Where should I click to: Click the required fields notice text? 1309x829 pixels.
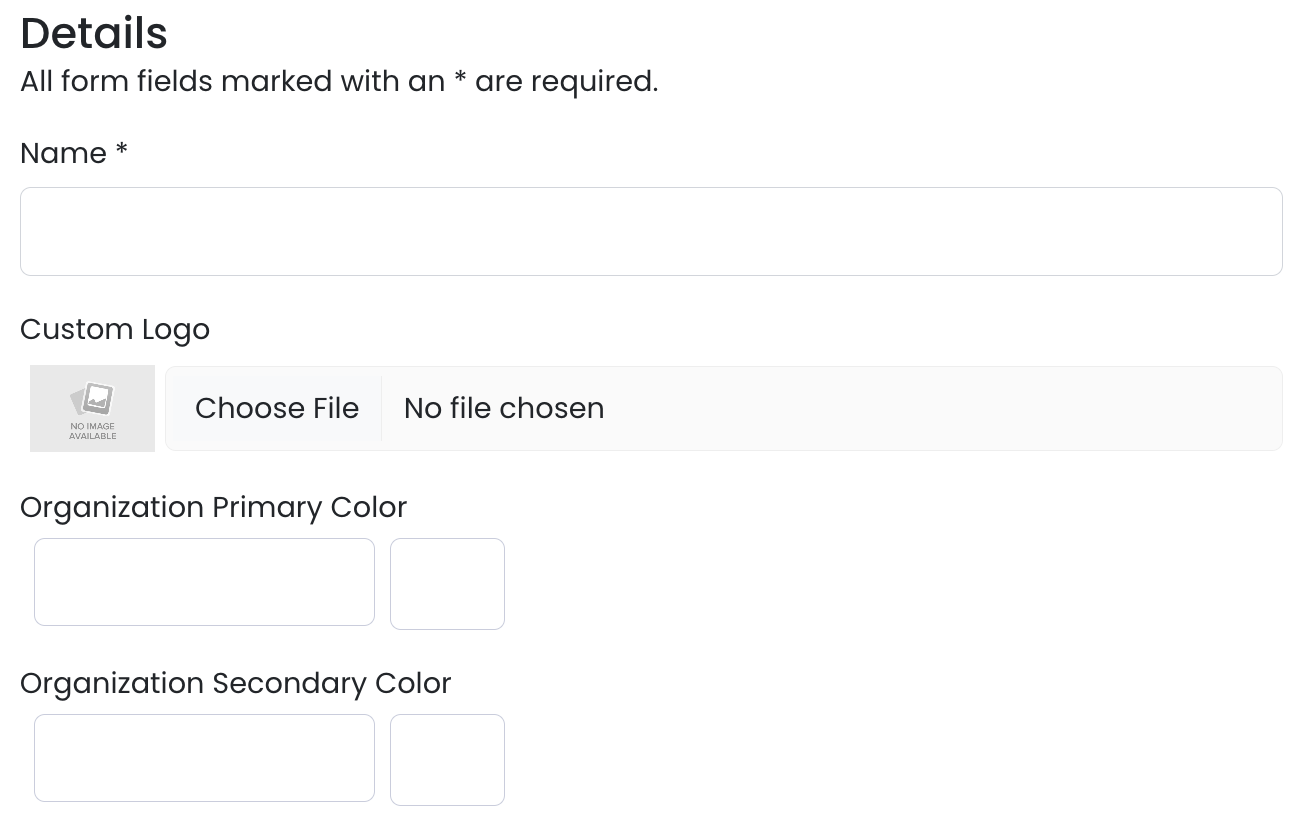pos(339,81)
